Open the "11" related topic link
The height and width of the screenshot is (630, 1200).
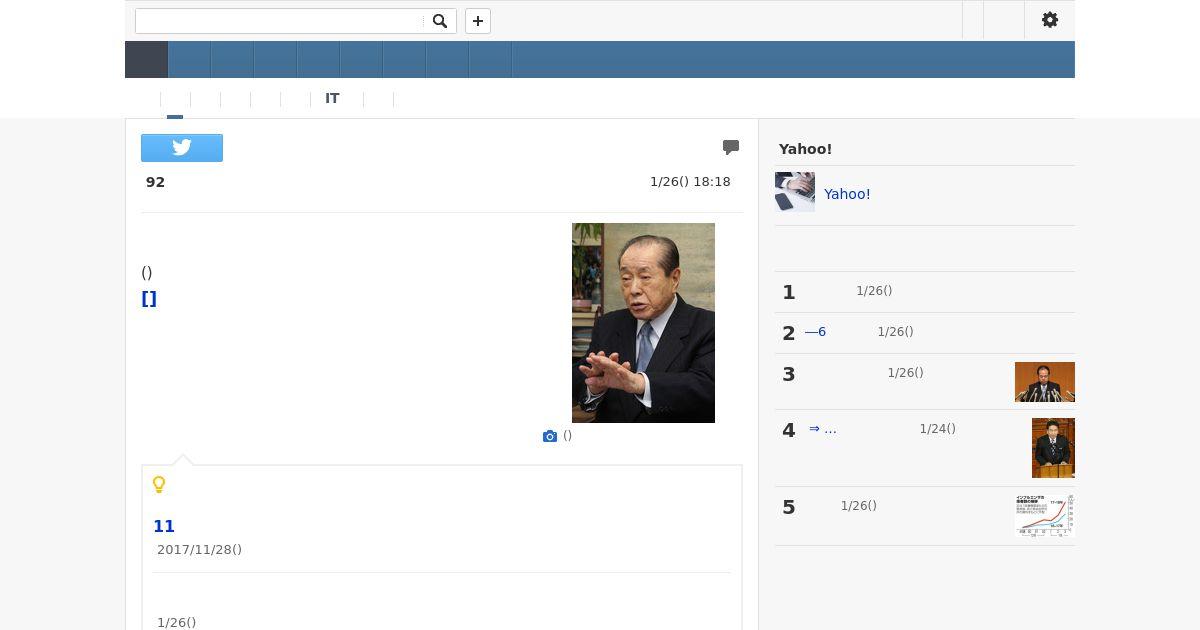pyautogui.click(x=164, y=526)
